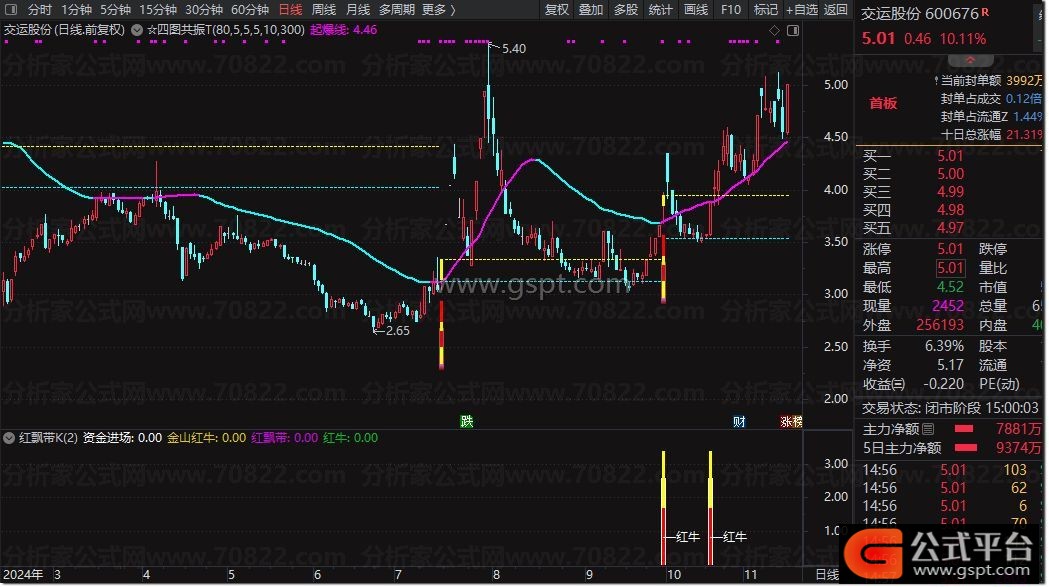Open F10 company info
The width and height of the screenshot is (1049, 587).
(731, 9)
